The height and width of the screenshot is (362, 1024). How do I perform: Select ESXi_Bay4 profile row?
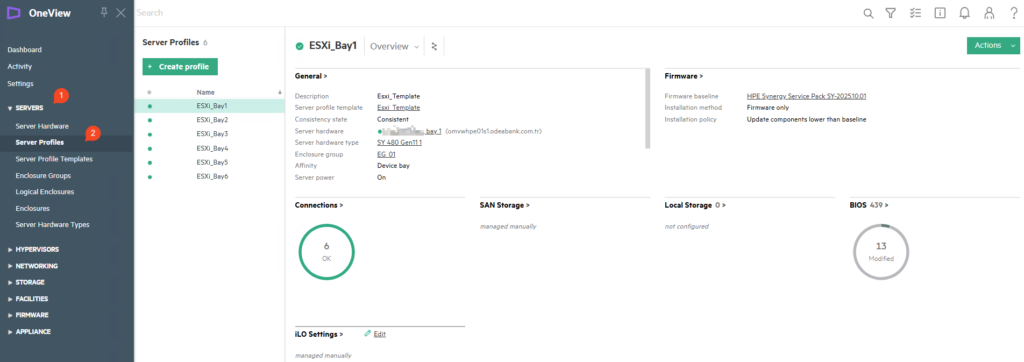point(210,148)
